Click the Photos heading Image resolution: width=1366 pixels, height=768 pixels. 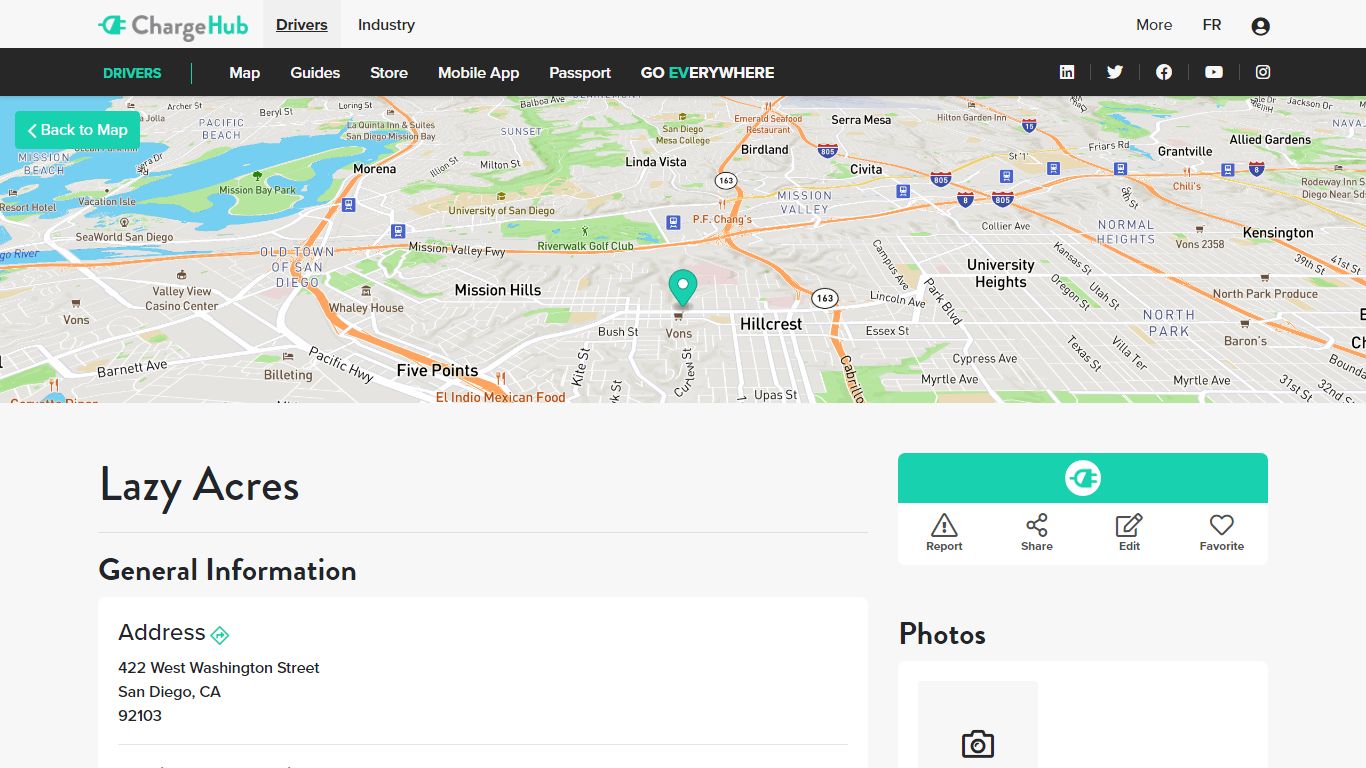pos(942,634)
